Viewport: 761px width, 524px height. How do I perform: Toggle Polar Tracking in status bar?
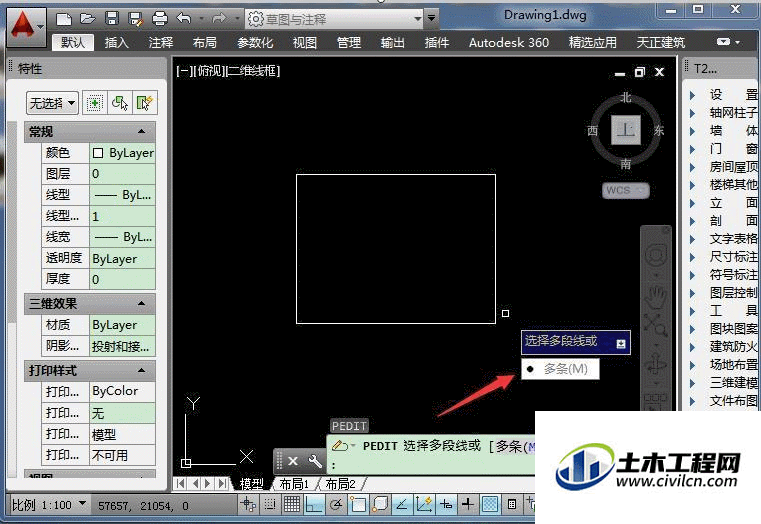point(335,505)
